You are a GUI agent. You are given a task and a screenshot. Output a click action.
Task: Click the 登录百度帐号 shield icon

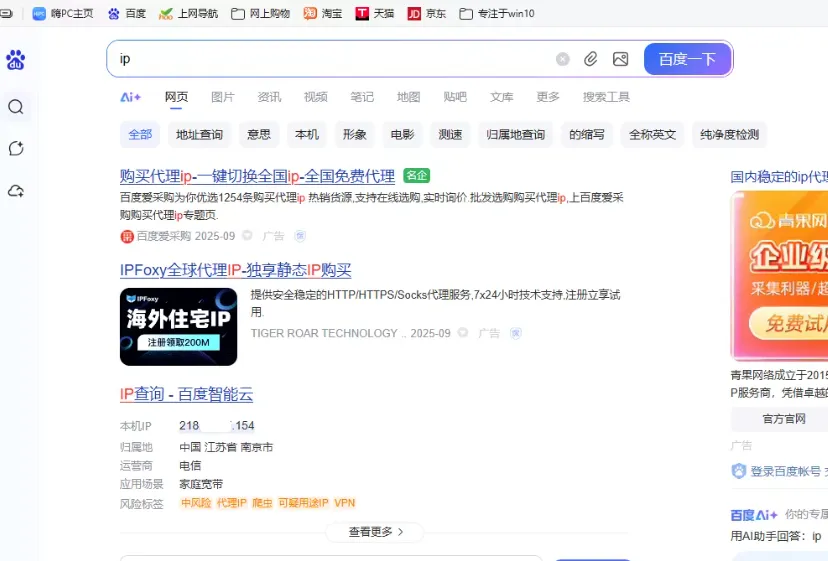point(739,471)
